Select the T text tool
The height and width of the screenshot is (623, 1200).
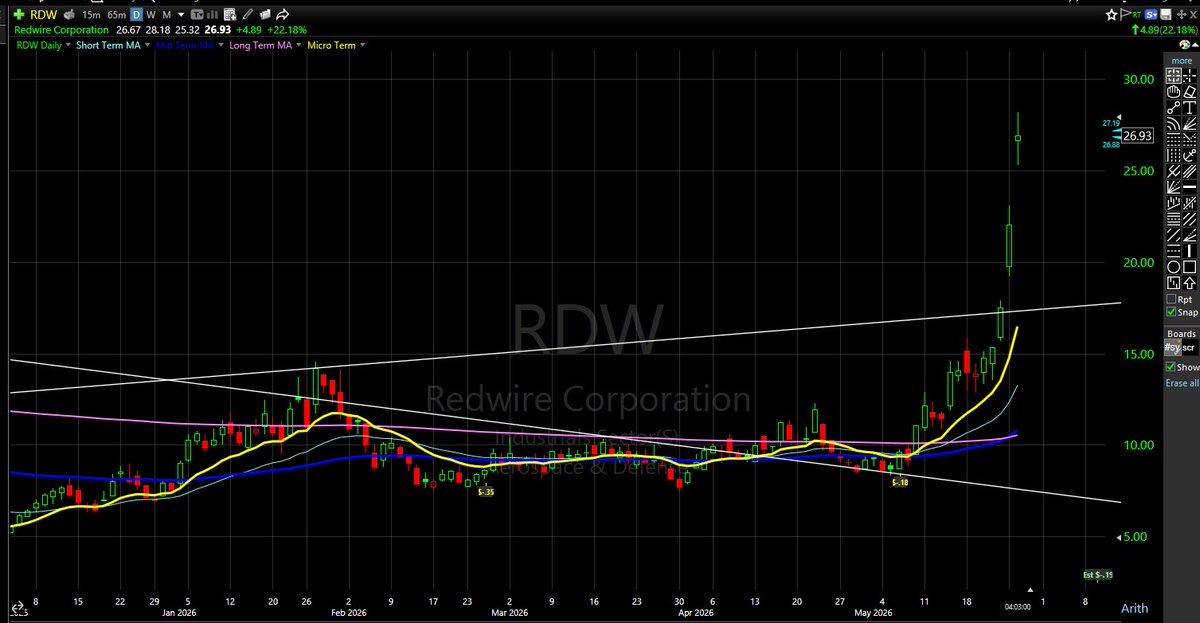point(1190,108)
